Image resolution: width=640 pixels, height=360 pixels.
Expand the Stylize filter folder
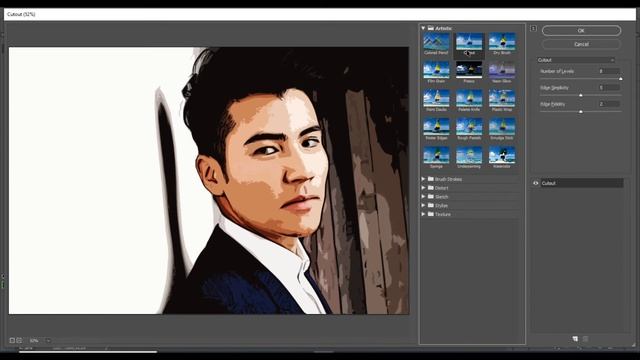[x=423, y=205]
